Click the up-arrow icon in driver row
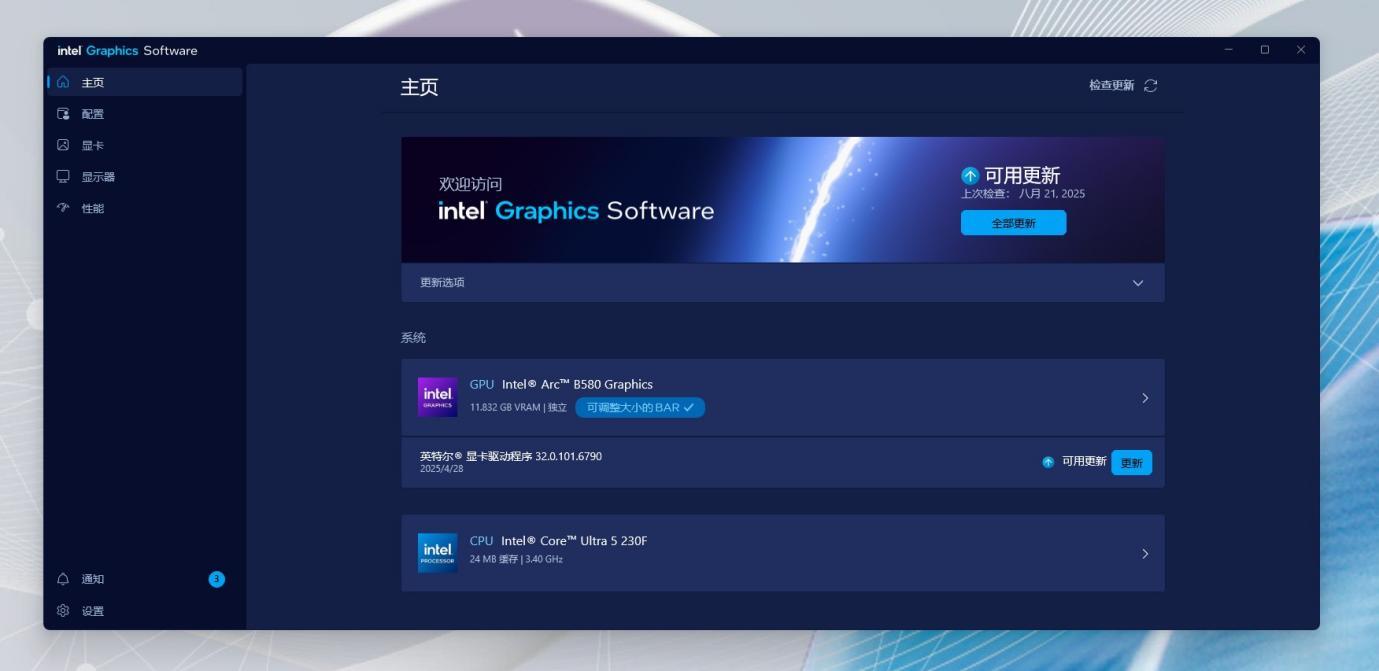This screenshot has height=671, width=1379. pos(1048,462)
